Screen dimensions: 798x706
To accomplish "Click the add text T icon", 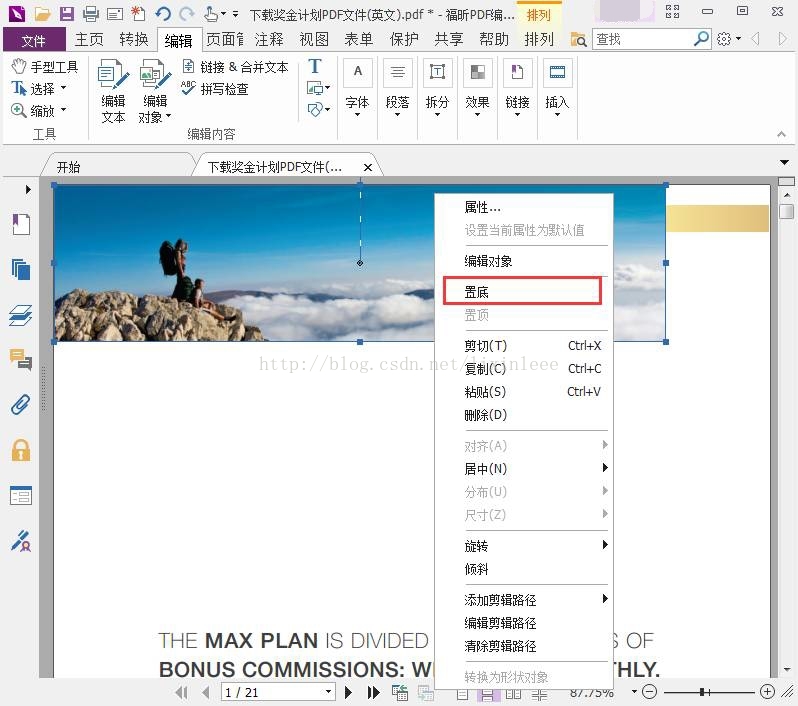I will tap(315, 66).
